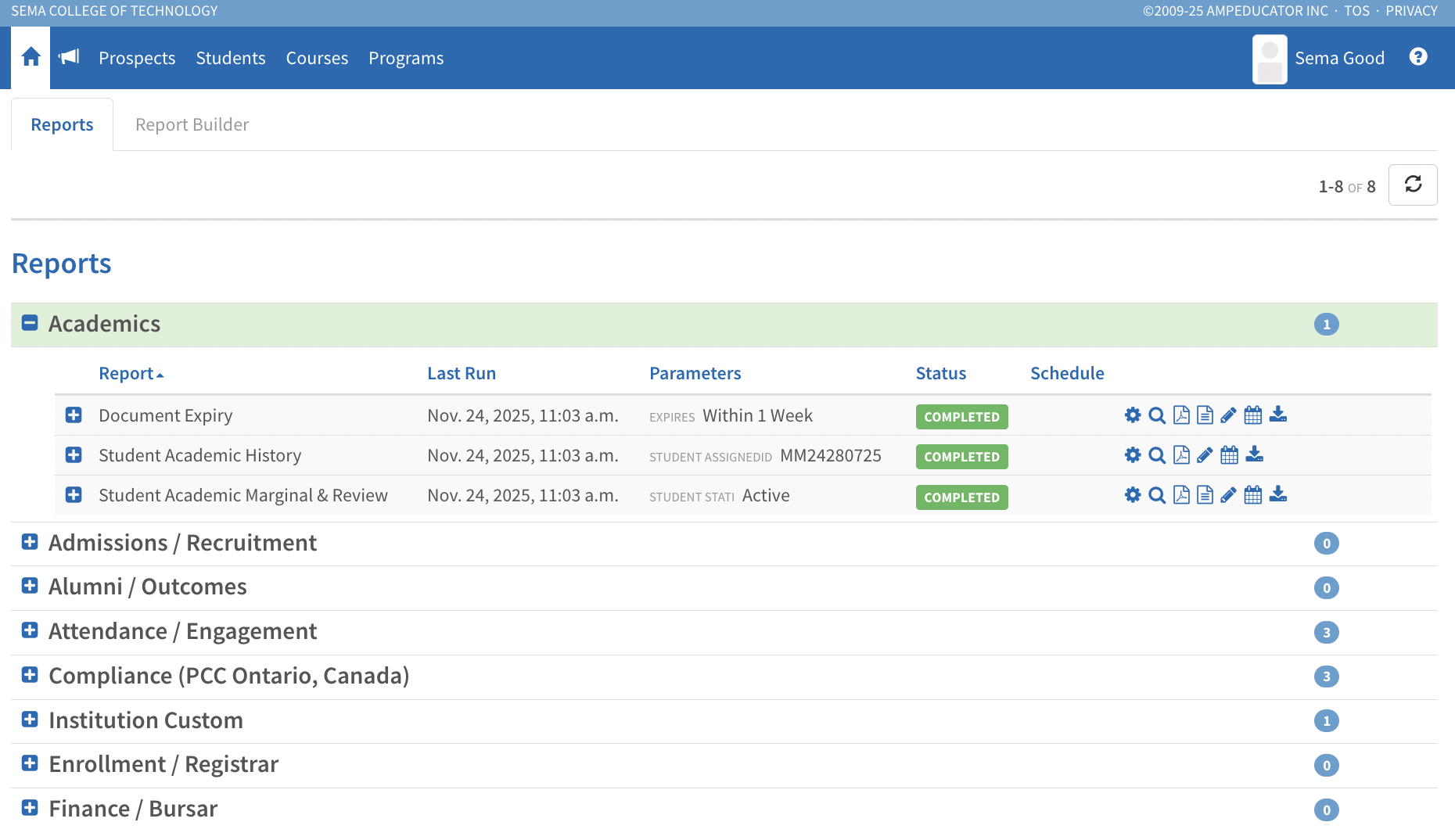Sort the table by Last Run column
This screenshot has width=1455, height=840.
coord(461,373)
